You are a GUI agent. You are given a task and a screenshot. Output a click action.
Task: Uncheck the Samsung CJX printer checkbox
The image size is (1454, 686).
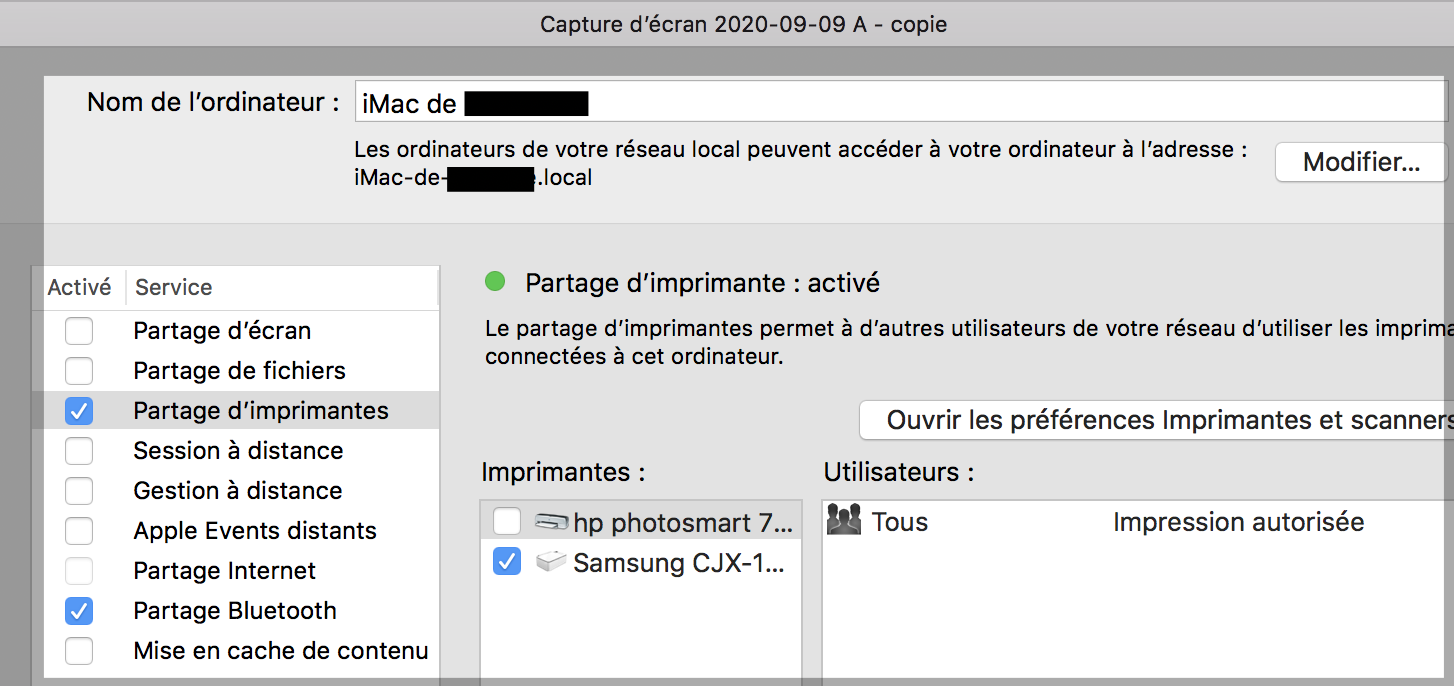(x=507, y=563)
